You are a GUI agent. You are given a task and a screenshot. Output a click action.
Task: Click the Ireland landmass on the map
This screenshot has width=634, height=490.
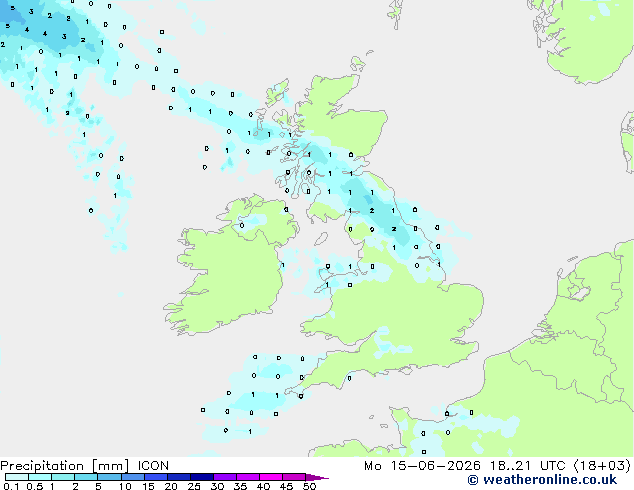[x=230, y=267]
